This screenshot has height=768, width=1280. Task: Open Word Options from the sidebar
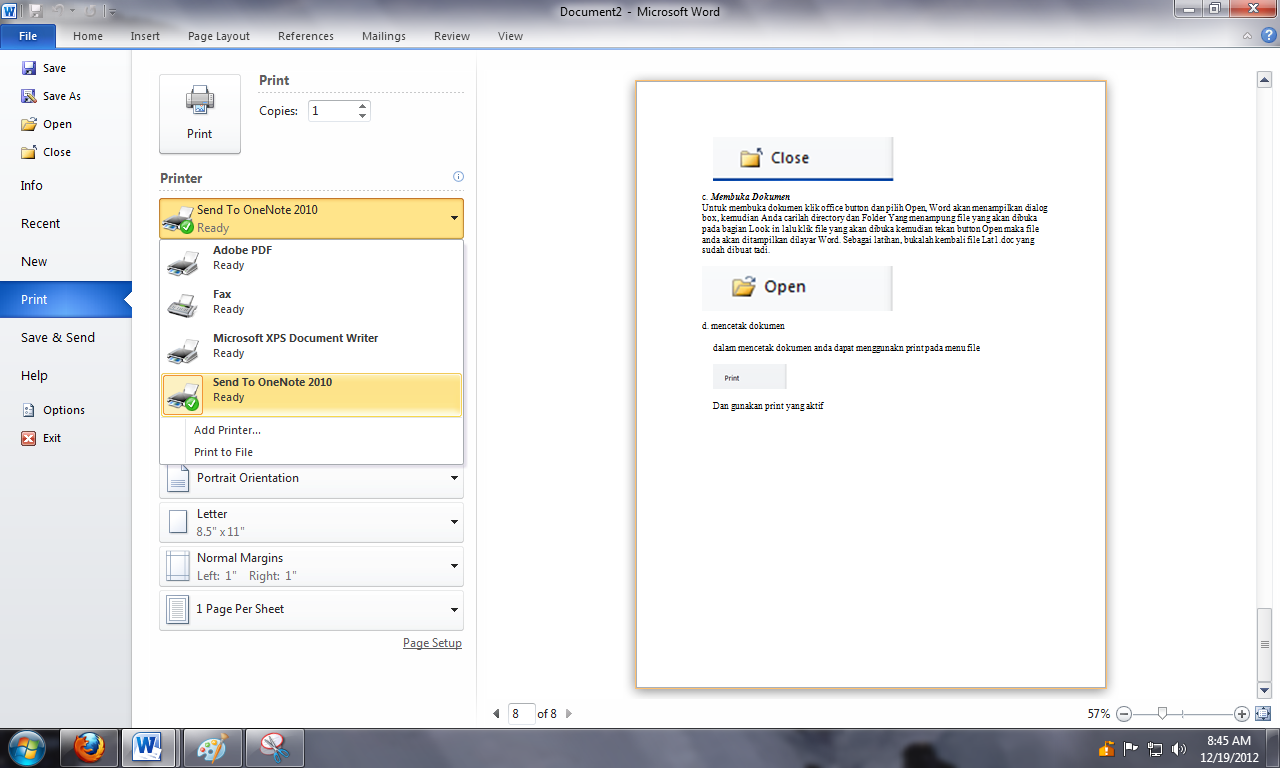click(x=53, y=410)
